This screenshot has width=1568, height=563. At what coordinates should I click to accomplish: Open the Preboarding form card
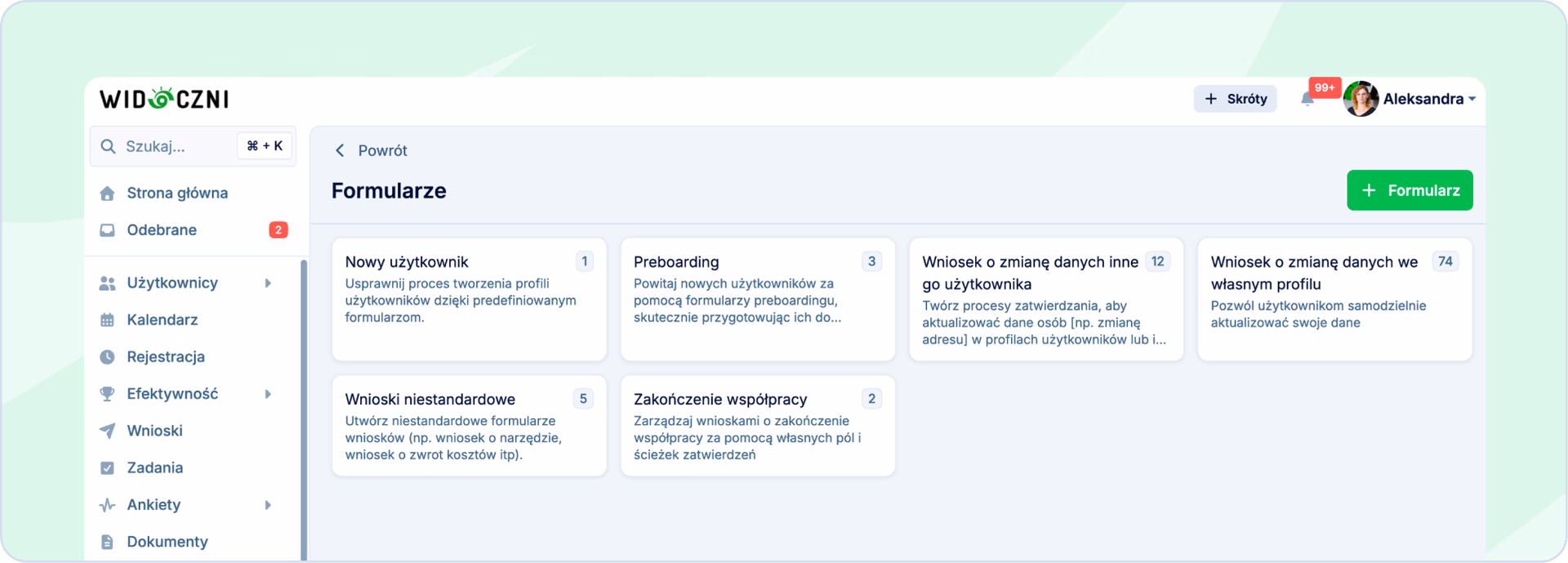point(758,299)
